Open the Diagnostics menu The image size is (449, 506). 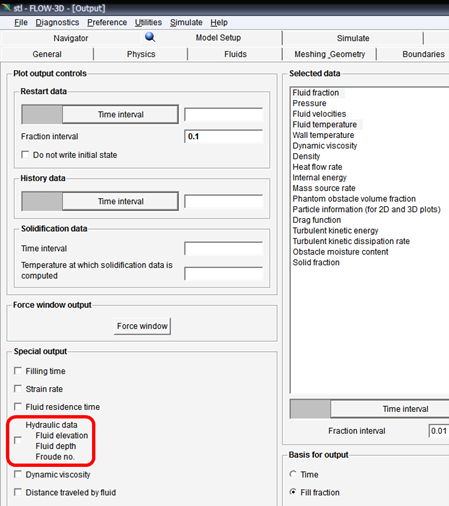coord(57,22)
